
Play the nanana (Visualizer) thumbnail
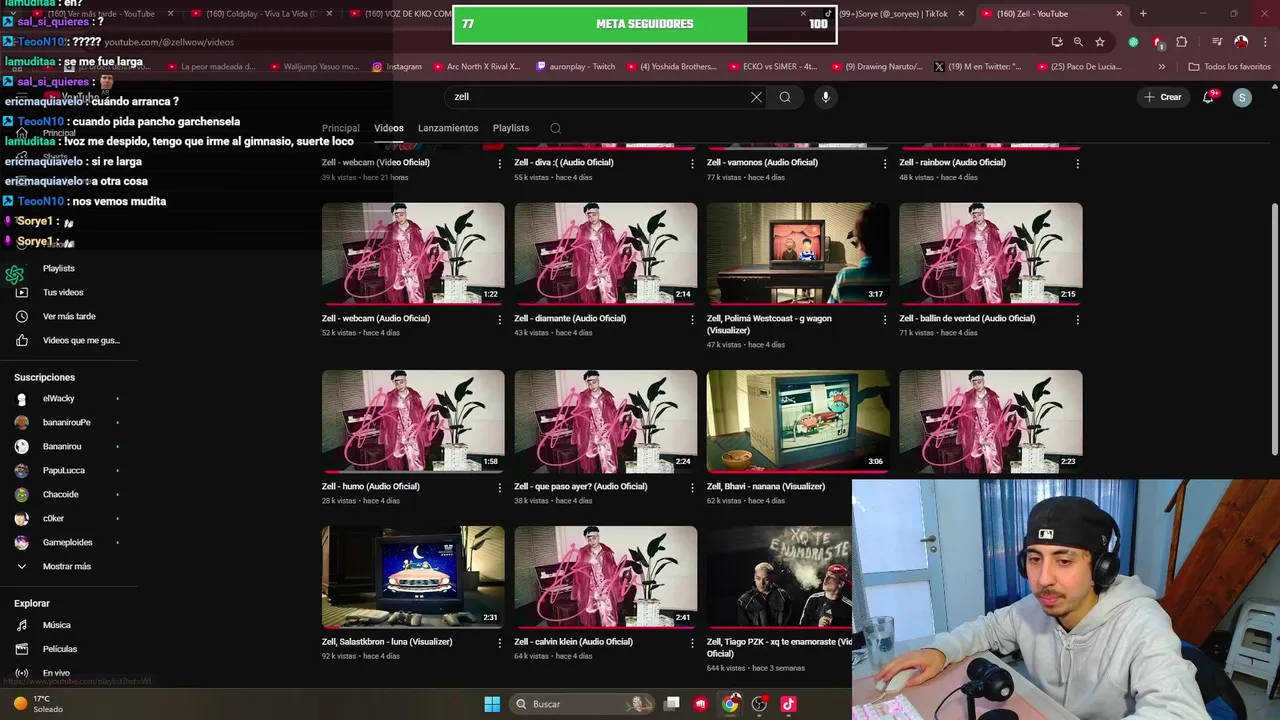798,421
